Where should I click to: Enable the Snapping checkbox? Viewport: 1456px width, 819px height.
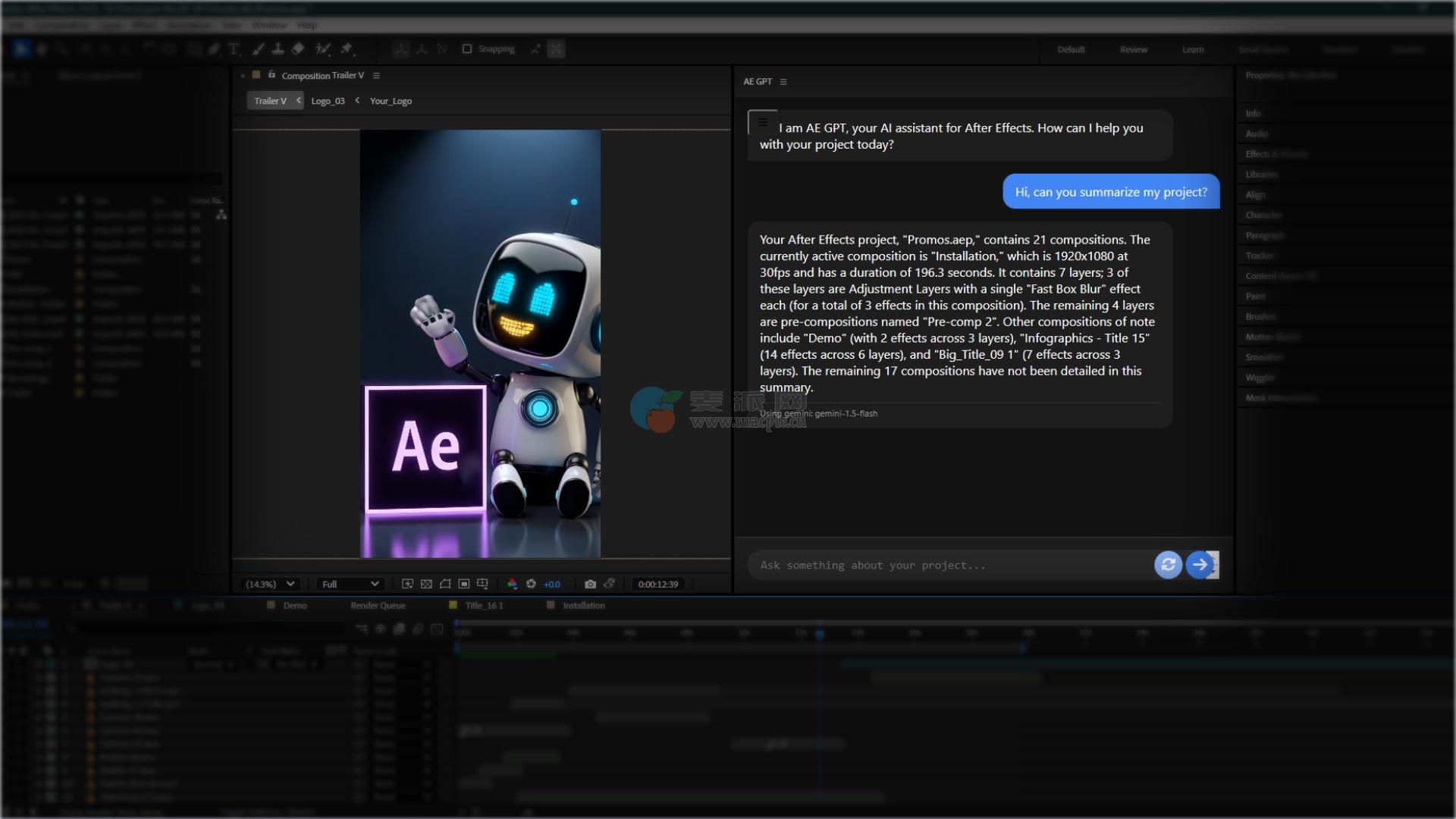(467, 49)
